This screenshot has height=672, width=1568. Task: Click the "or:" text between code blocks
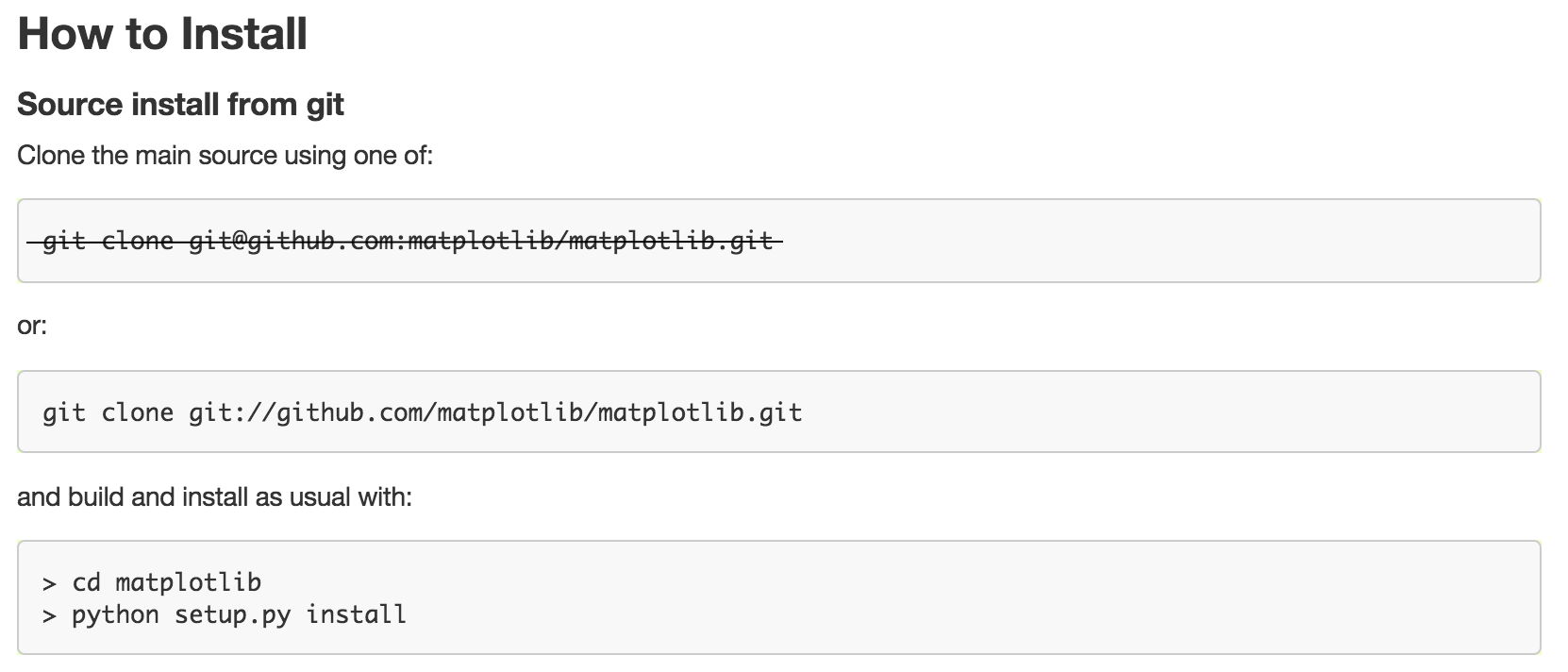(x=32, y=326)
